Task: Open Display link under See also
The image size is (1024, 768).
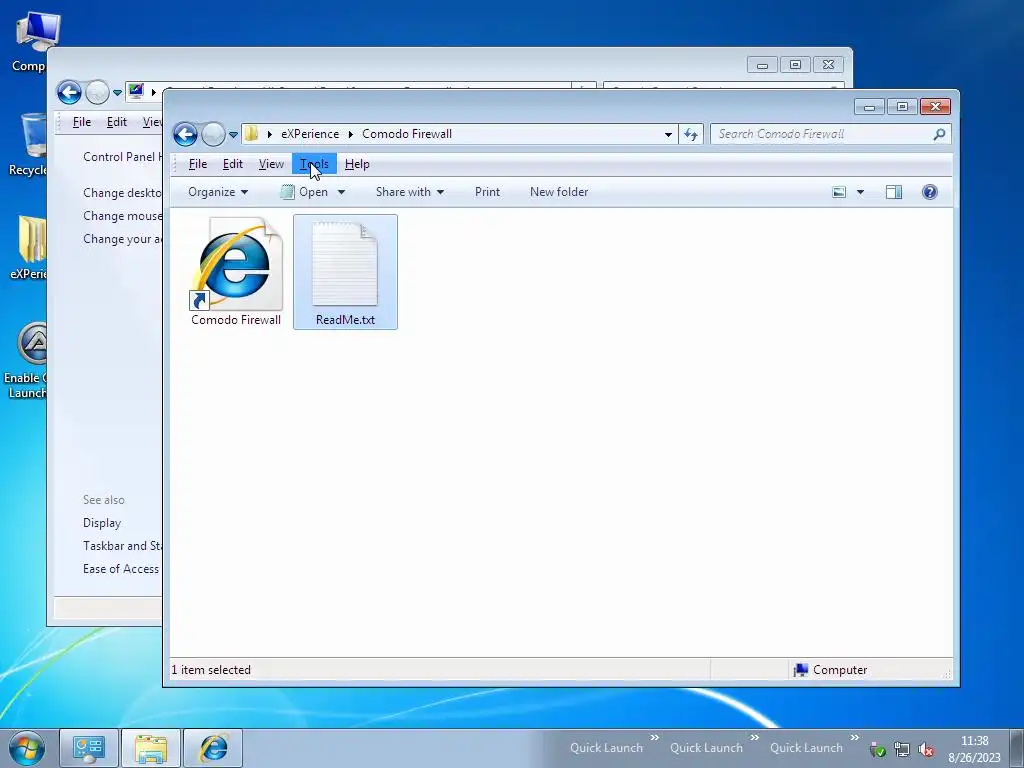Action: (x=102, y=523)
